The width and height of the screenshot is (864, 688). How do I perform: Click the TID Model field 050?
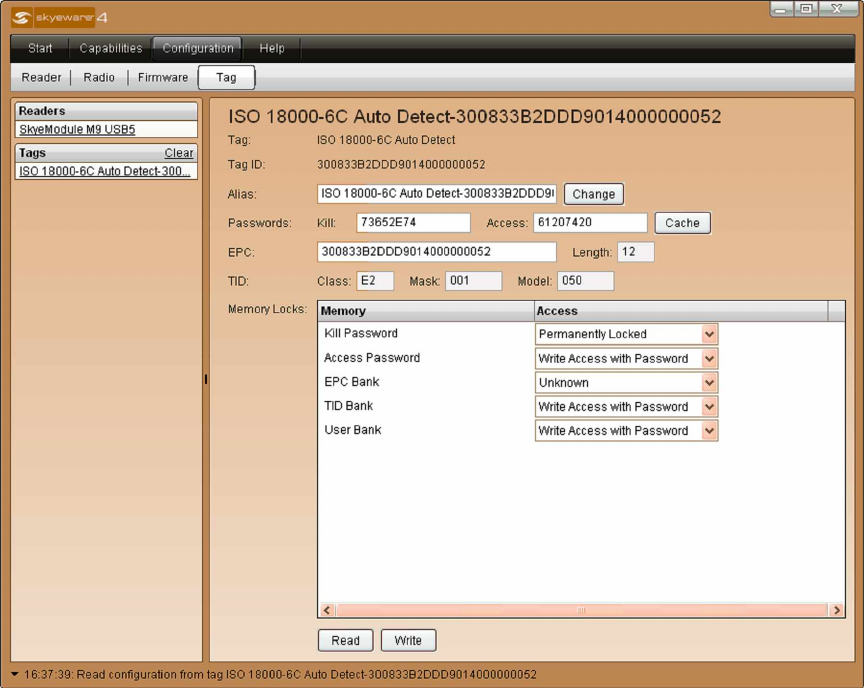(x=586, y=281)
